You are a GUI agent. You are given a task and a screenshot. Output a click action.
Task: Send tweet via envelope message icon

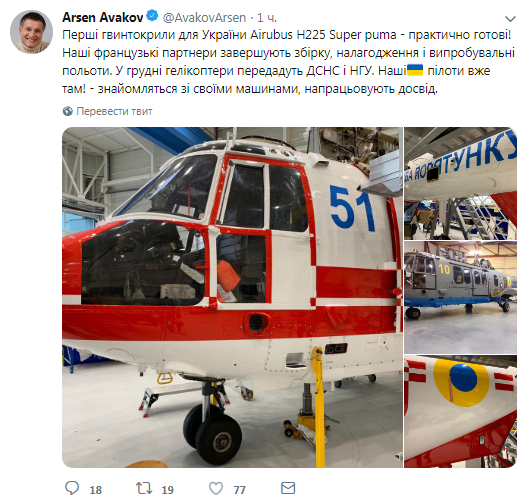[288, 488]
